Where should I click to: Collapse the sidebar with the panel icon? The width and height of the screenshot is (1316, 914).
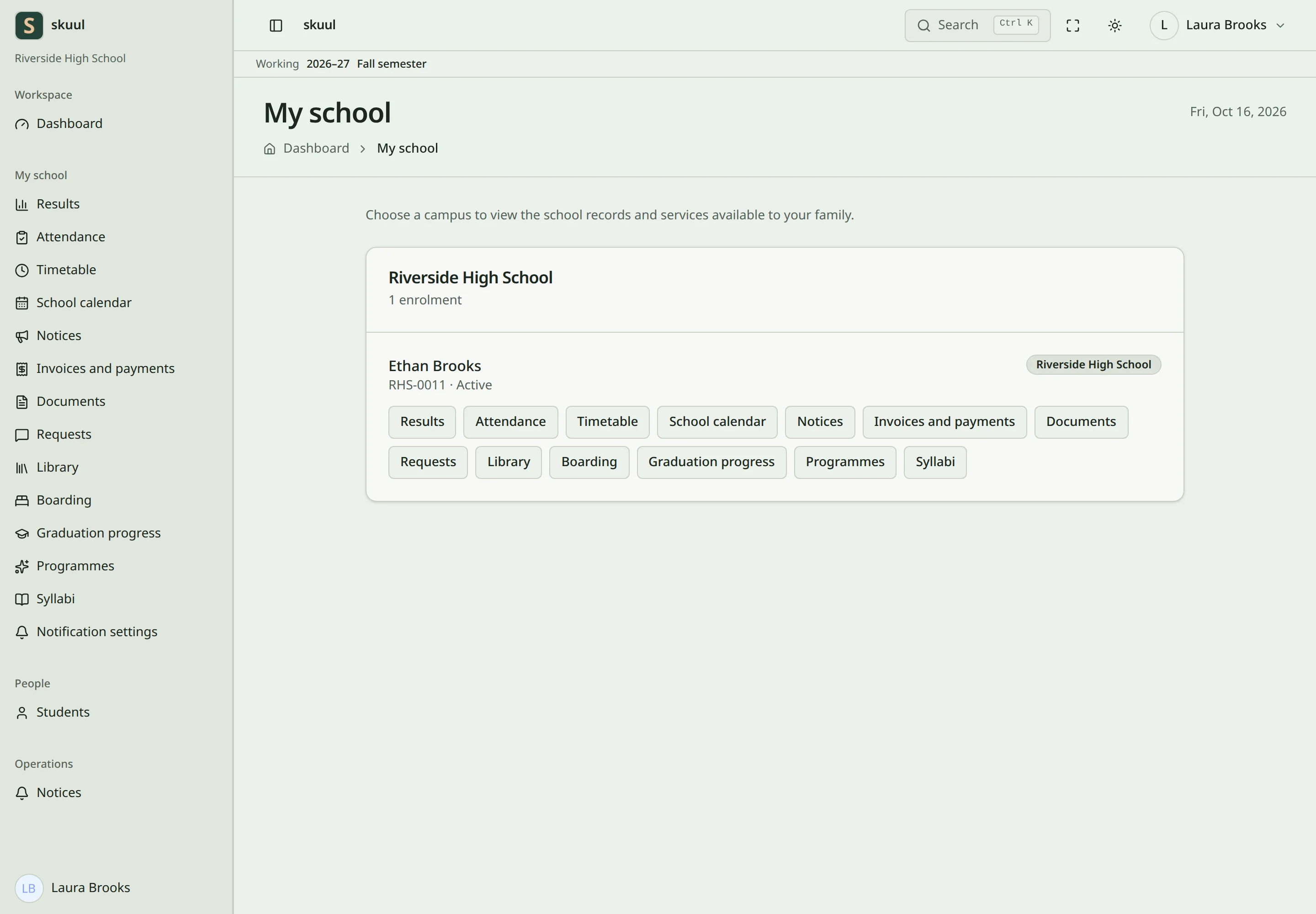[x=276, y=25]
